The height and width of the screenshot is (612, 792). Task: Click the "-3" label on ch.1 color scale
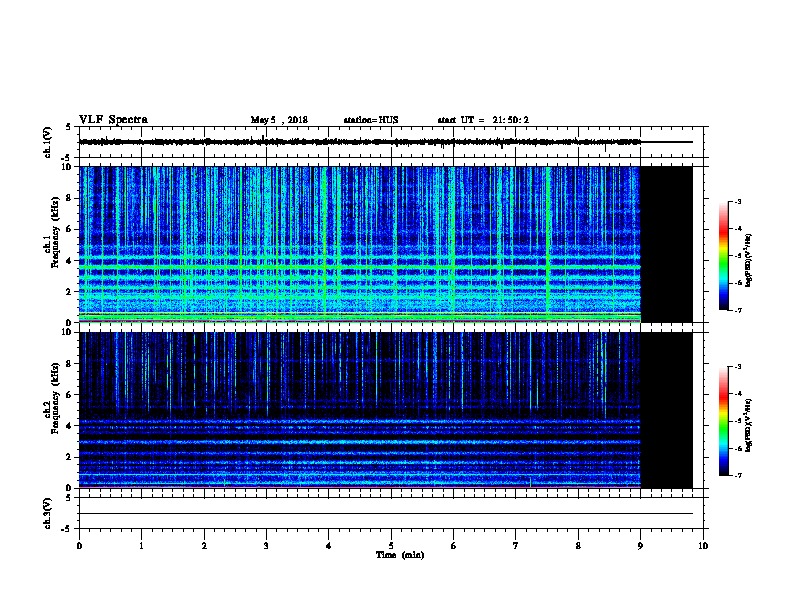click(737, 201)
